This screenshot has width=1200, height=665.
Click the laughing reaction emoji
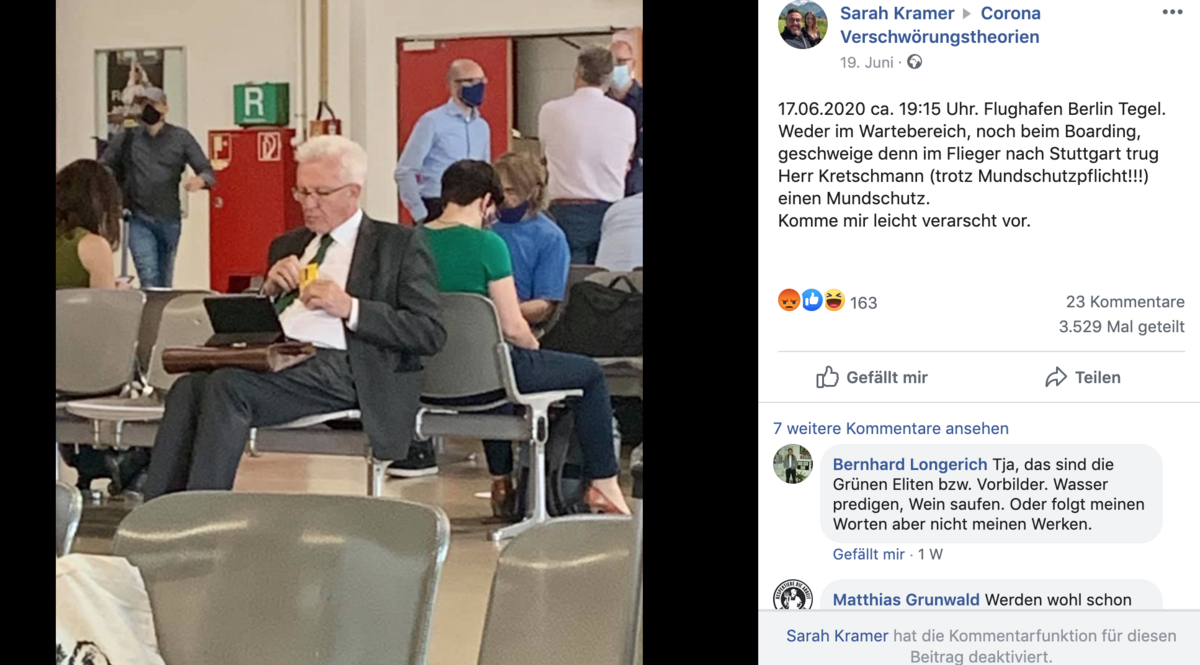(x=834, y=300)
